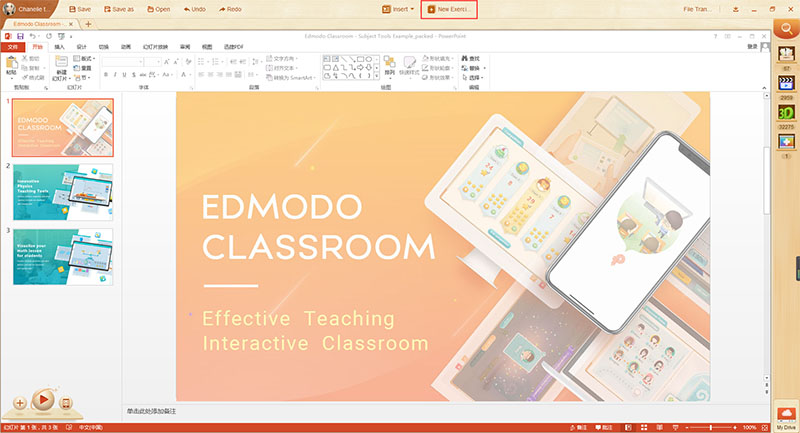Image resolution: width=800 pixels, height=433 pixels.
Task: Open My Drive
Action: 786,418
